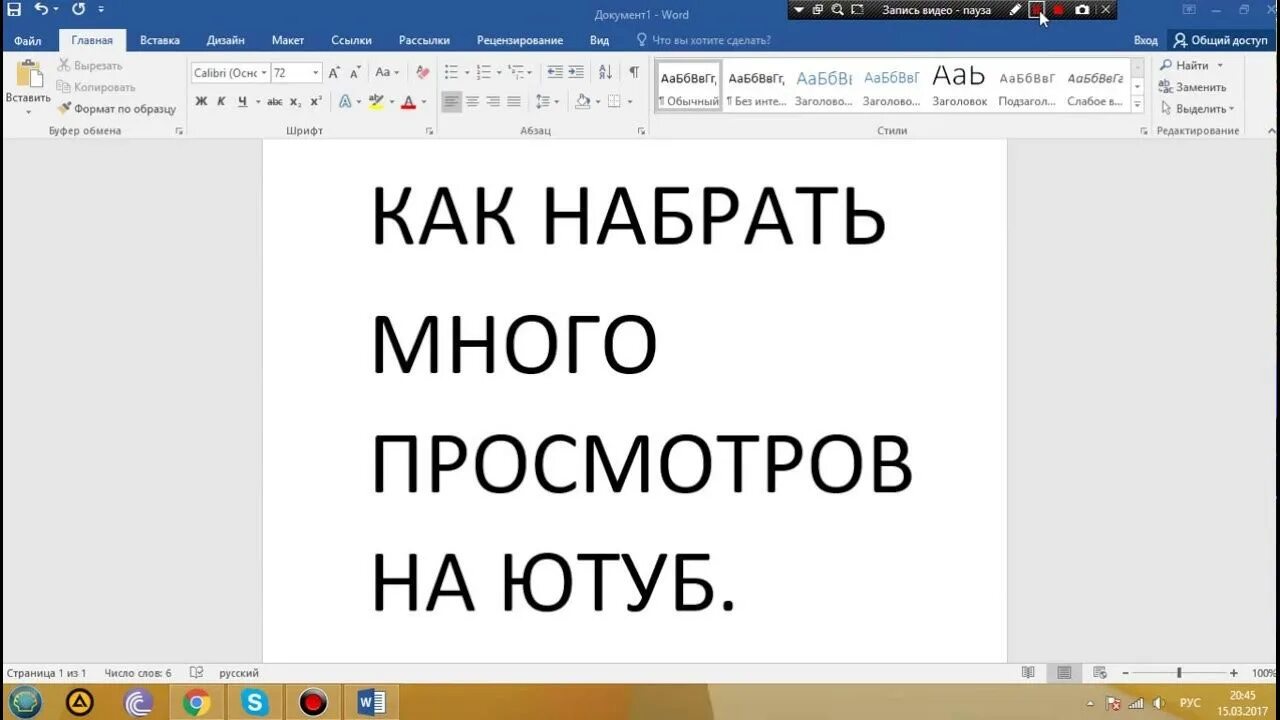Click the Общий доступ share button

pyautogui.click(x=1220, y=40)
